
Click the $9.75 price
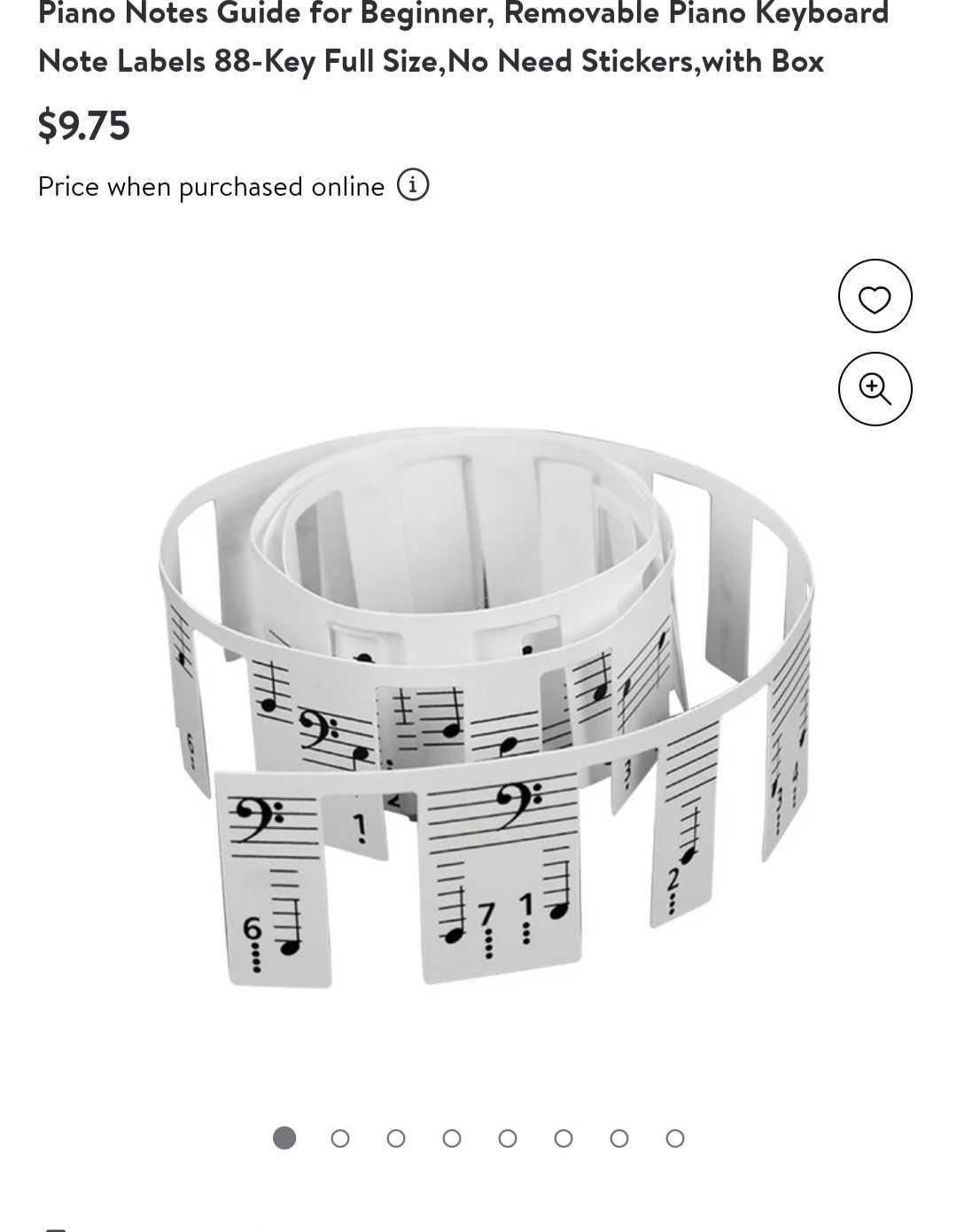[84, 125]
